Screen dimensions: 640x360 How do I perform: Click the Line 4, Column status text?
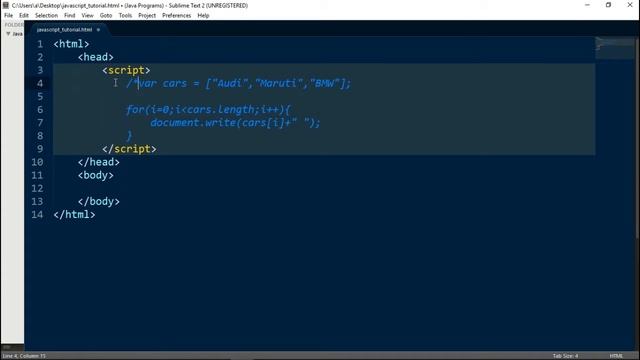[24, 356]
